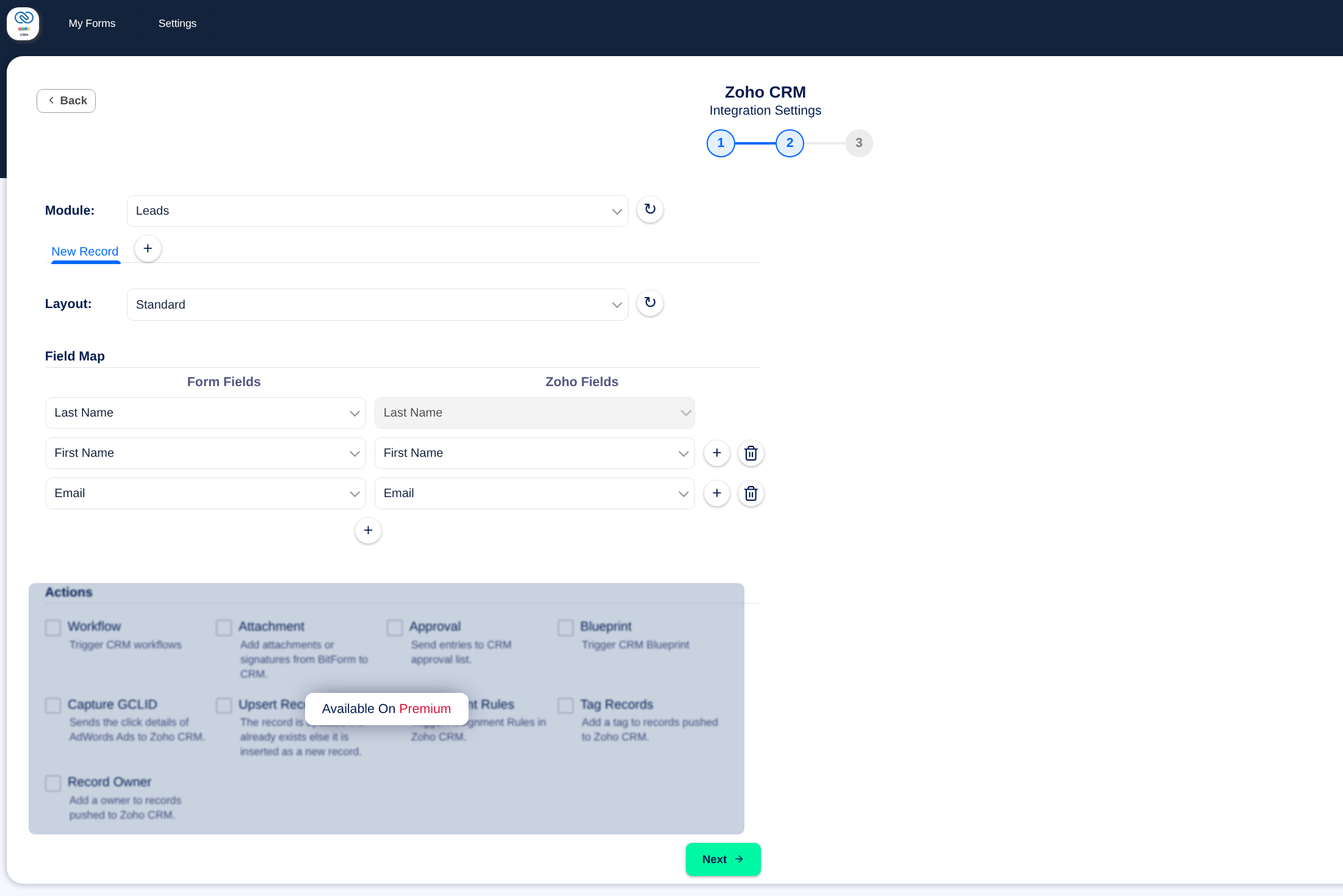This screenshot has width=1343, height=896.
Task: Add mapping row after Email row
Action: pos(716,493)
